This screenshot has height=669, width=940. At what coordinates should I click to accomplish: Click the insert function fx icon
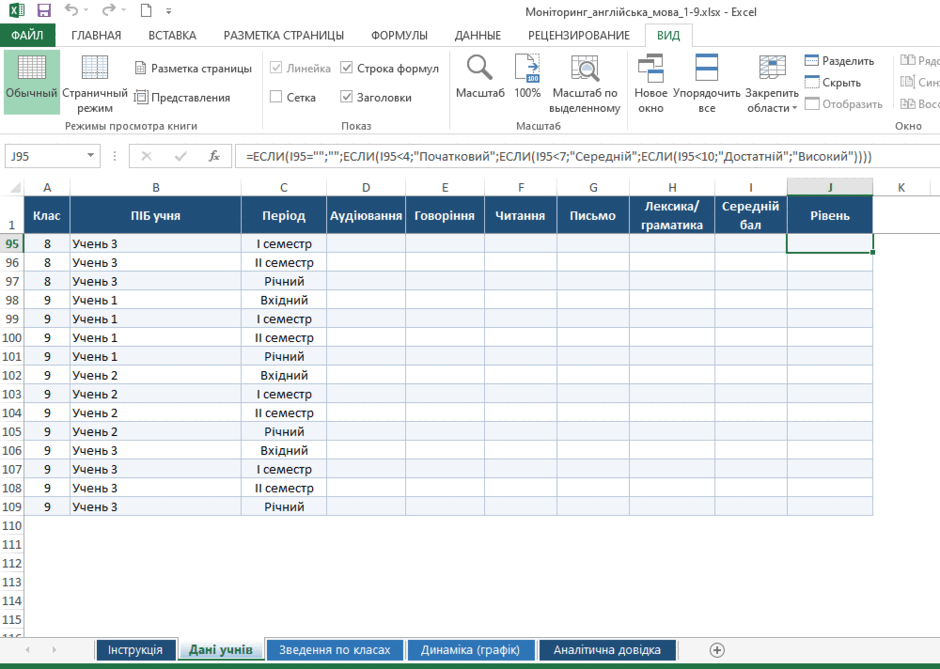click(214, 156)
